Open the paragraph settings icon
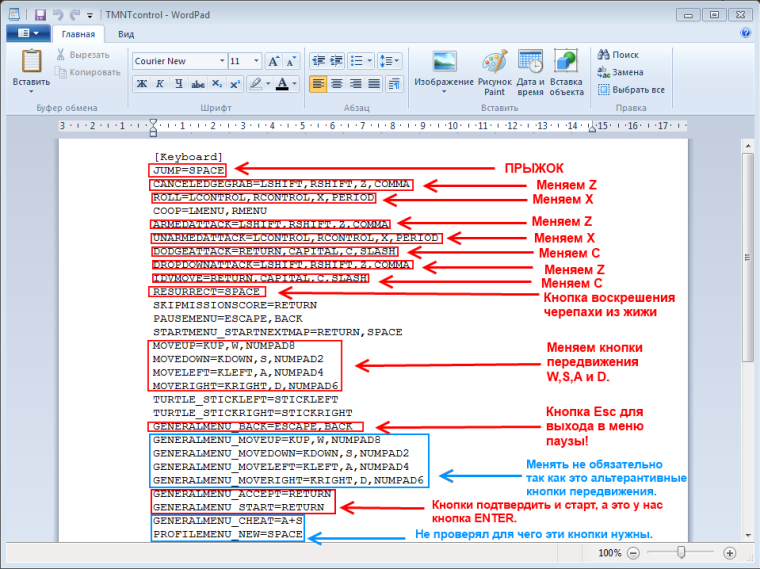Viewport: 760px width, 569px height. click(x=394, y=84)
